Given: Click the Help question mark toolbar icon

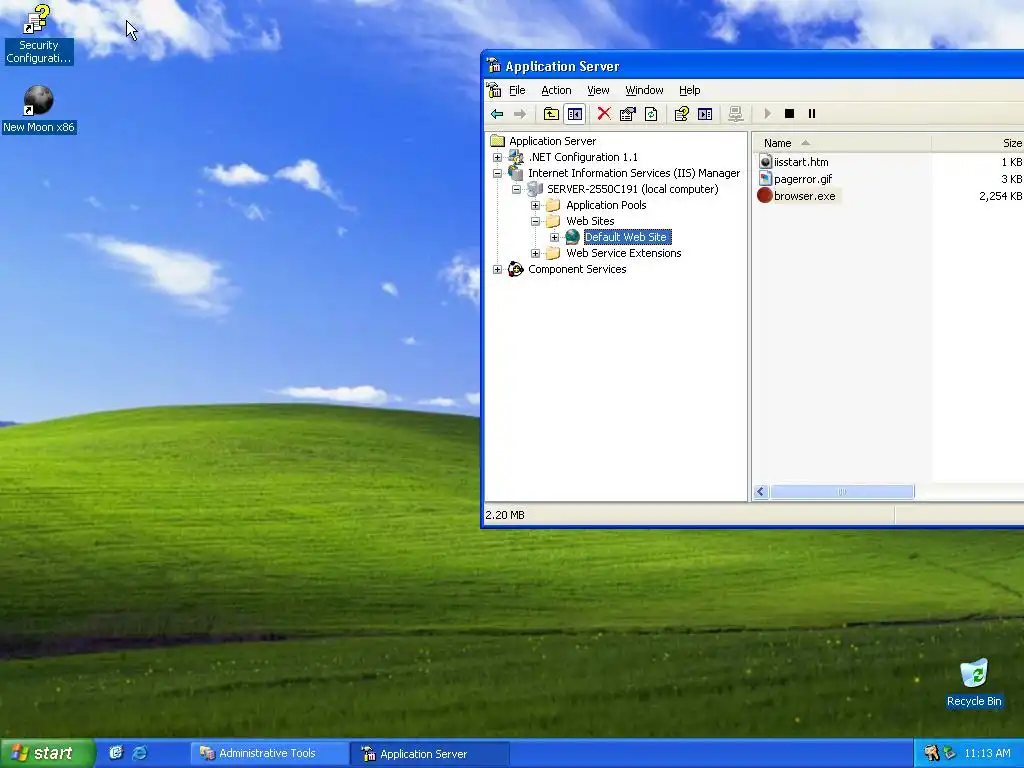Looking at the screenshot, I should [x=681, y=114].
